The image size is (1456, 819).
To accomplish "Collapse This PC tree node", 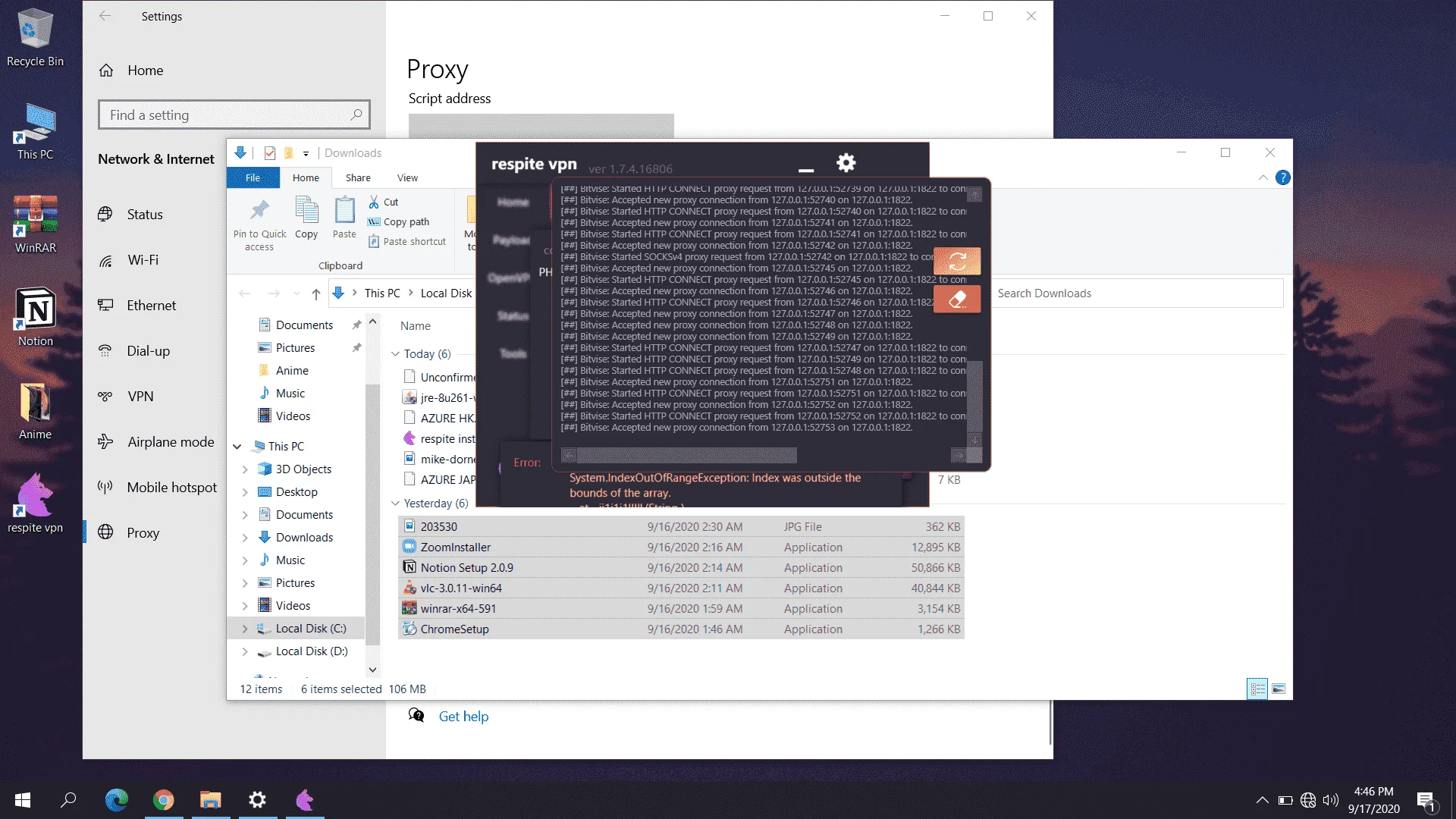I will tap(237, 447).
